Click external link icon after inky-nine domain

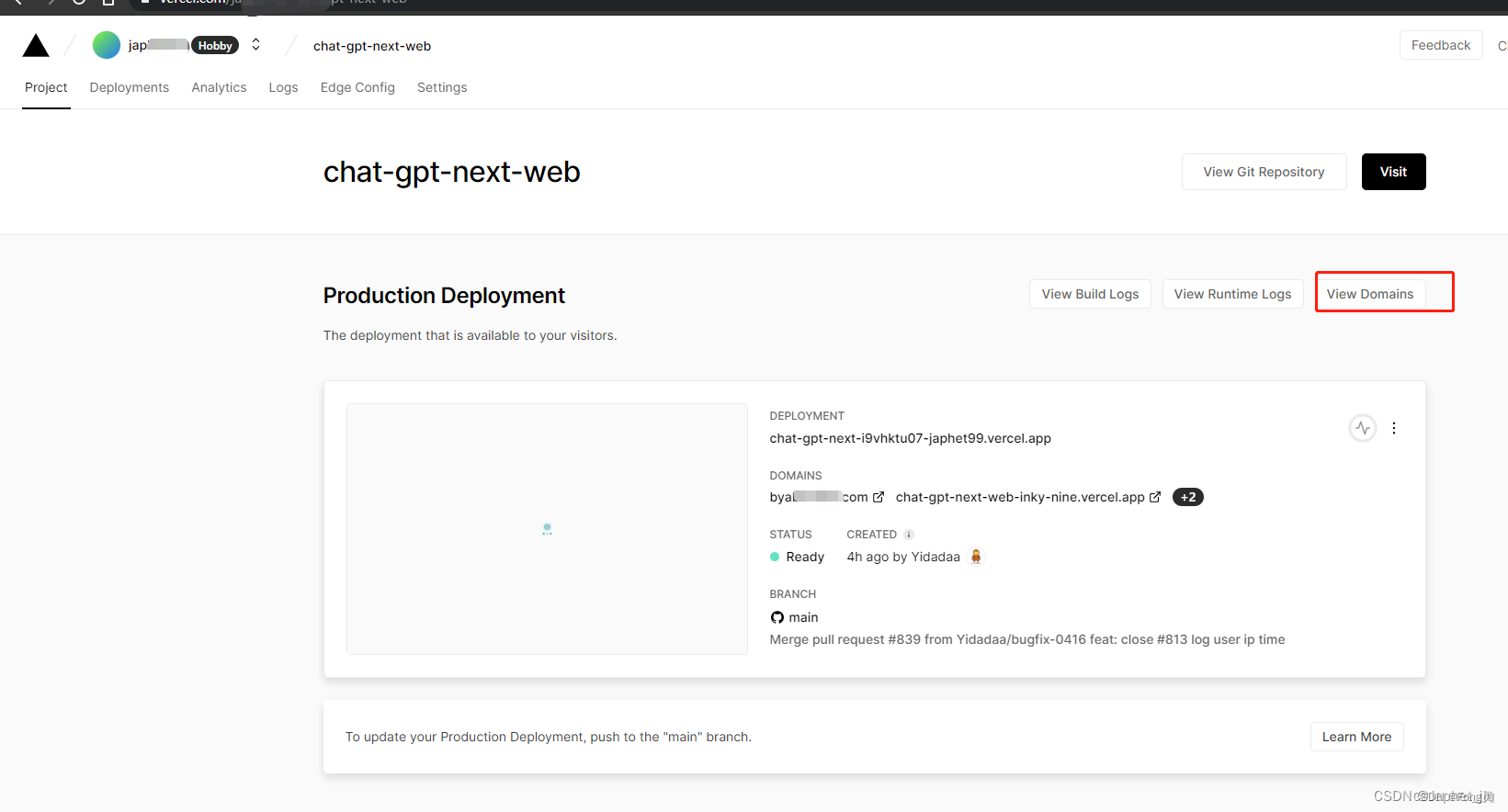click(x=1155, y=497)
